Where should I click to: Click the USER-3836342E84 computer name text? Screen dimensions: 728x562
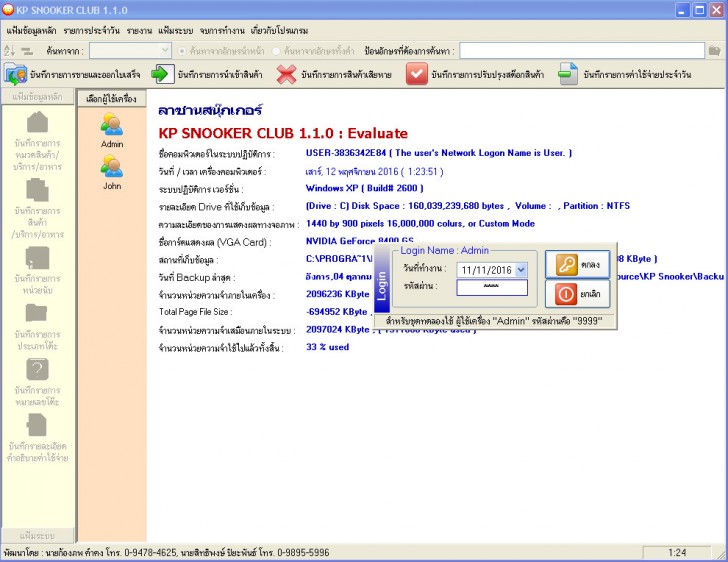(346, 153)
